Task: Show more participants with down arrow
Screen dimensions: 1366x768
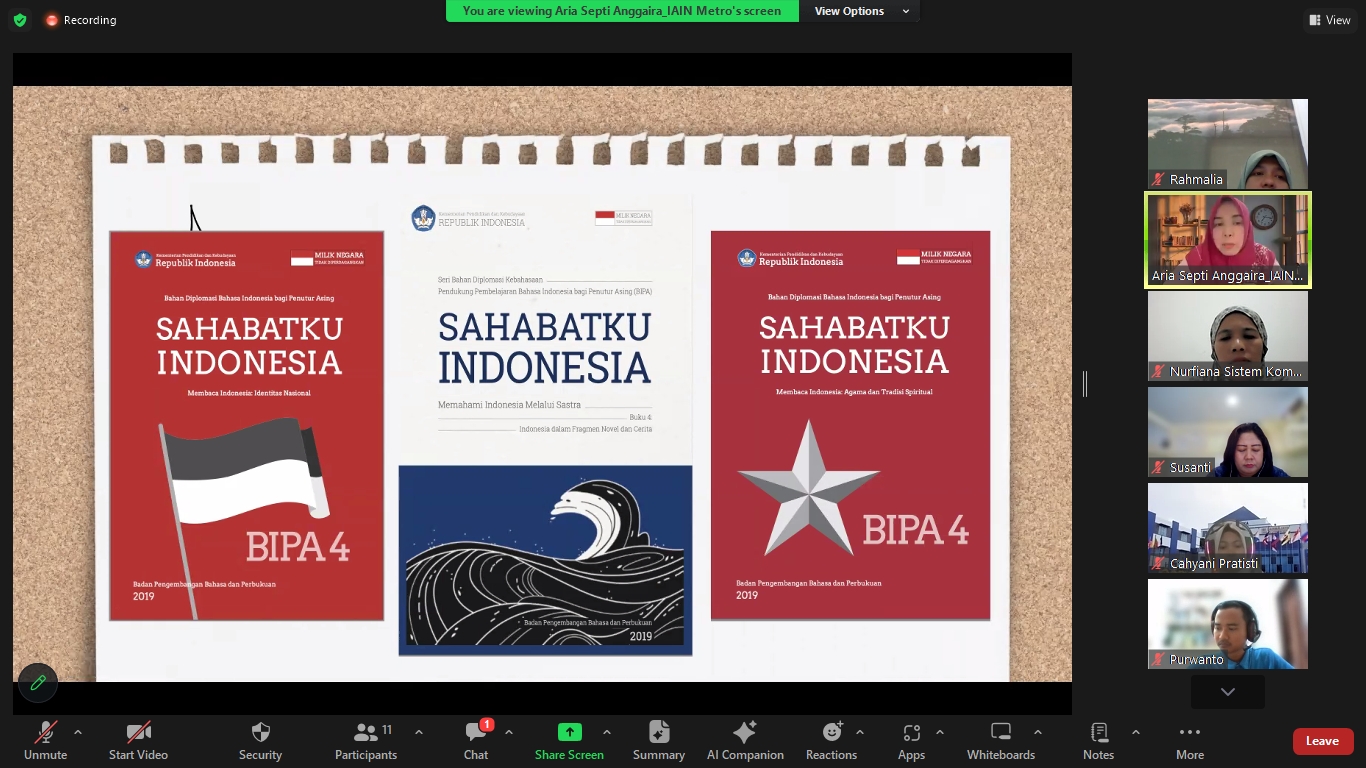Action: coord(1227,692)
